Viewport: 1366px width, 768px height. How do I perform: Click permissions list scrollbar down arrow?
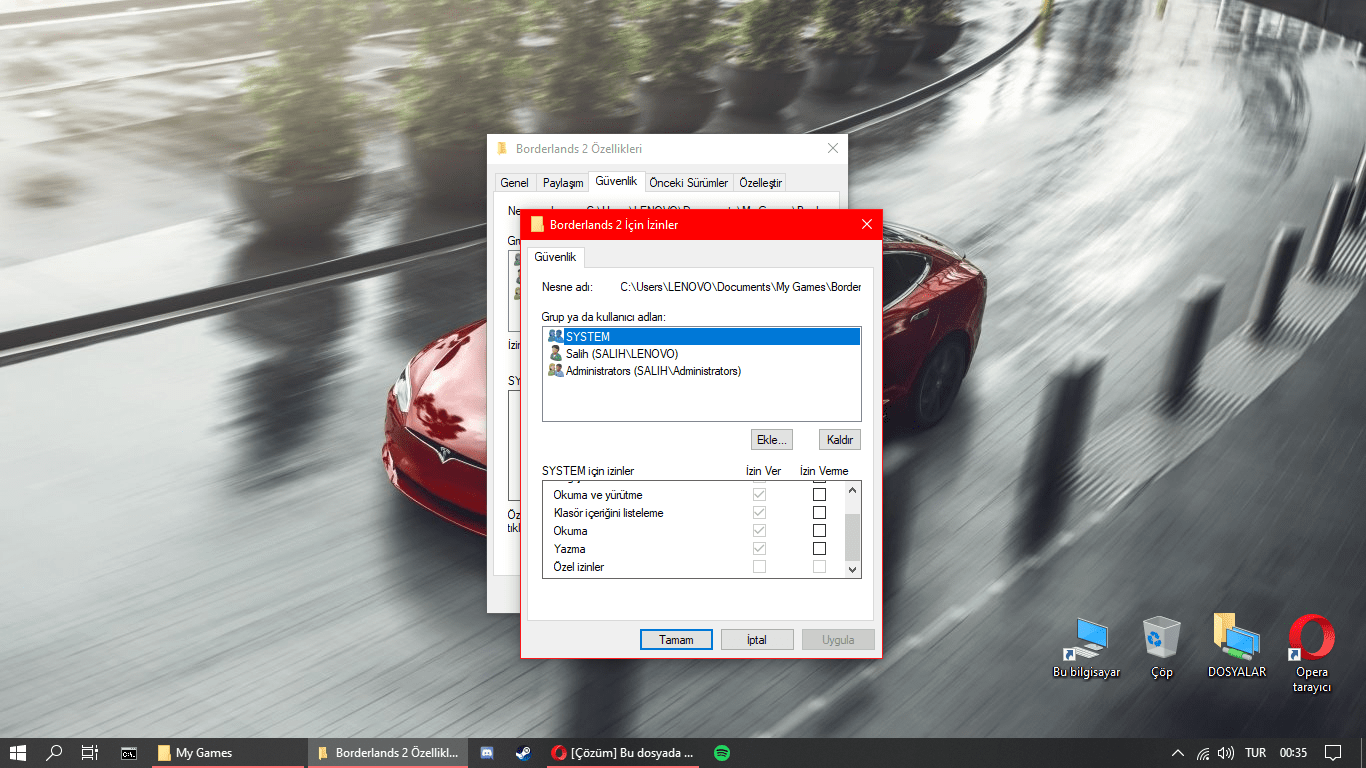[x=852, y=569]
